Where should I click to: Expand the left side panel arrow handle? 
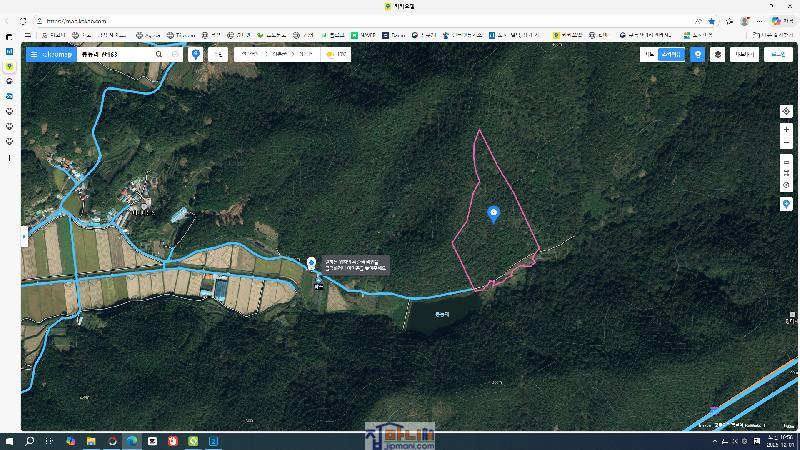point(24,237)
